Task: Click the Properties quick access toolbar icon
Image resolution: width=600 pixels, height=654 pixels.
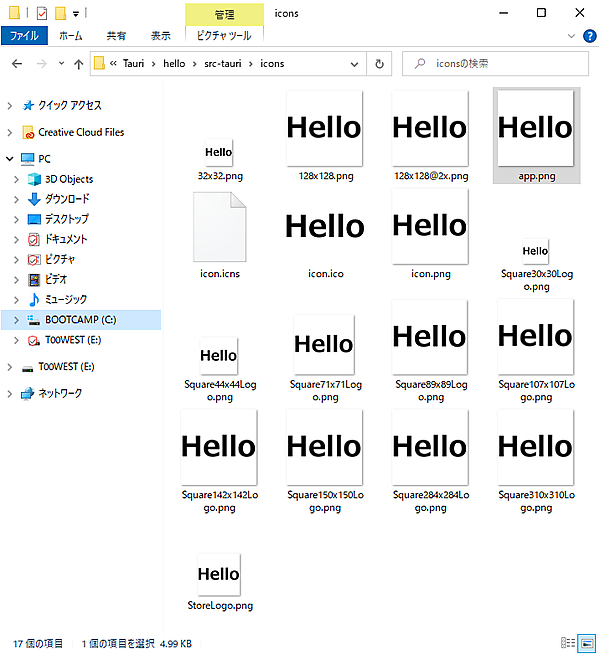Action: tap(41, 13)
